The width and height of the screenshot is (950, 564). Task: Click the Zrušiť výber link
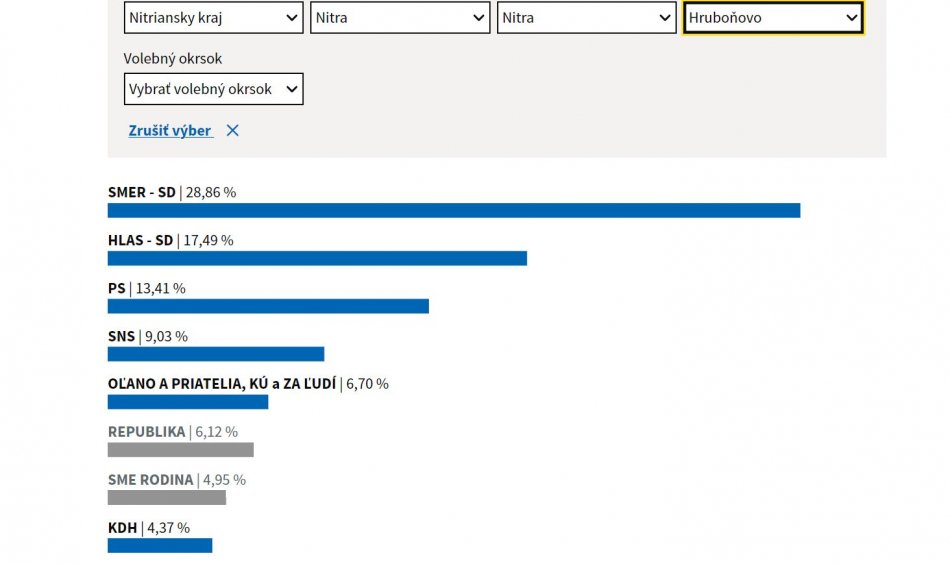(x=170, y=130)
